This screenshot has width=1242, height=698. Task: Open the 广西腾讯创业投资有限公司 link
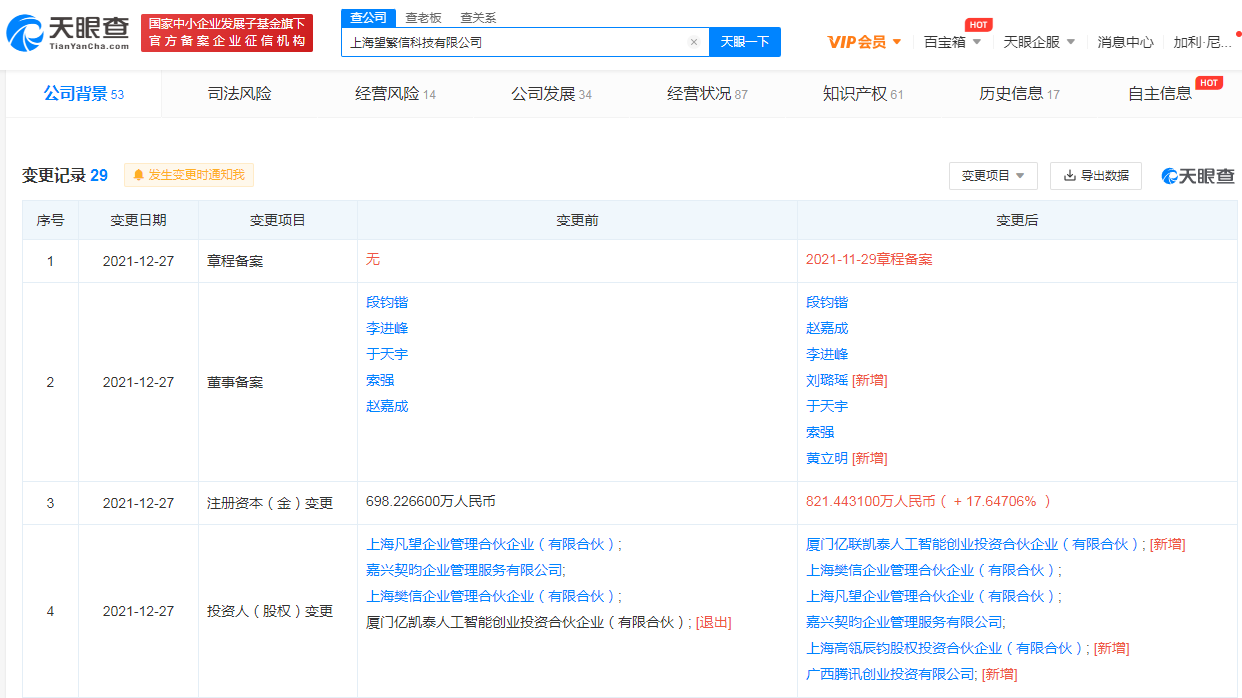pos(890,674)
